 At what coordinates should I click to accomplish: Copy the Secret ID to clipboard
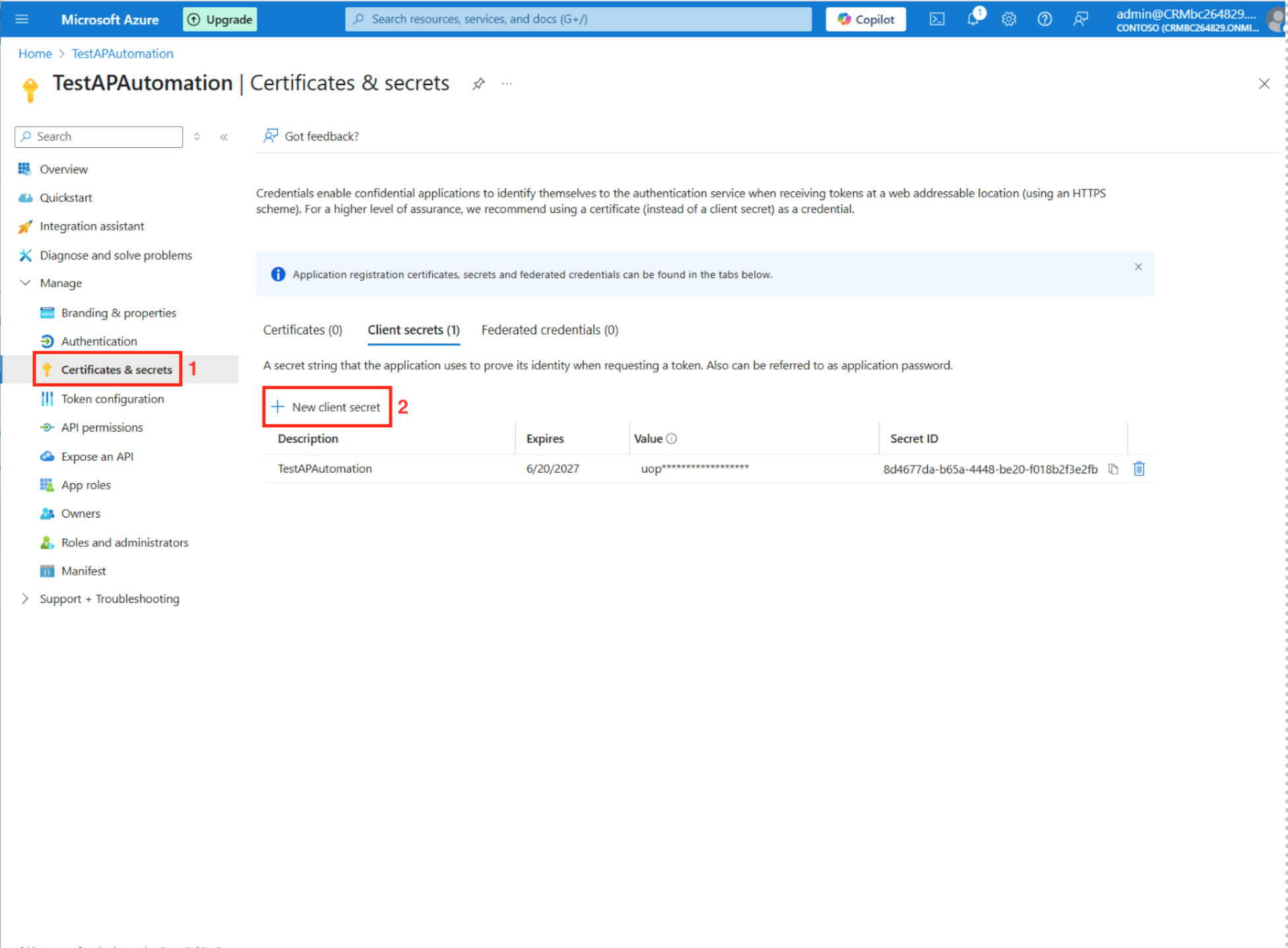[1113, 469]
